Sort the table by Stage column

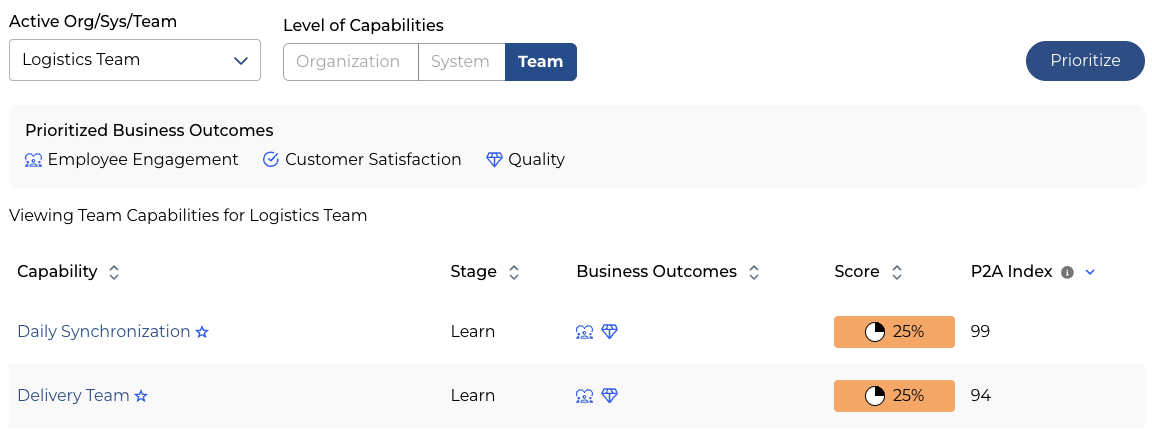(x=514, y=272)
